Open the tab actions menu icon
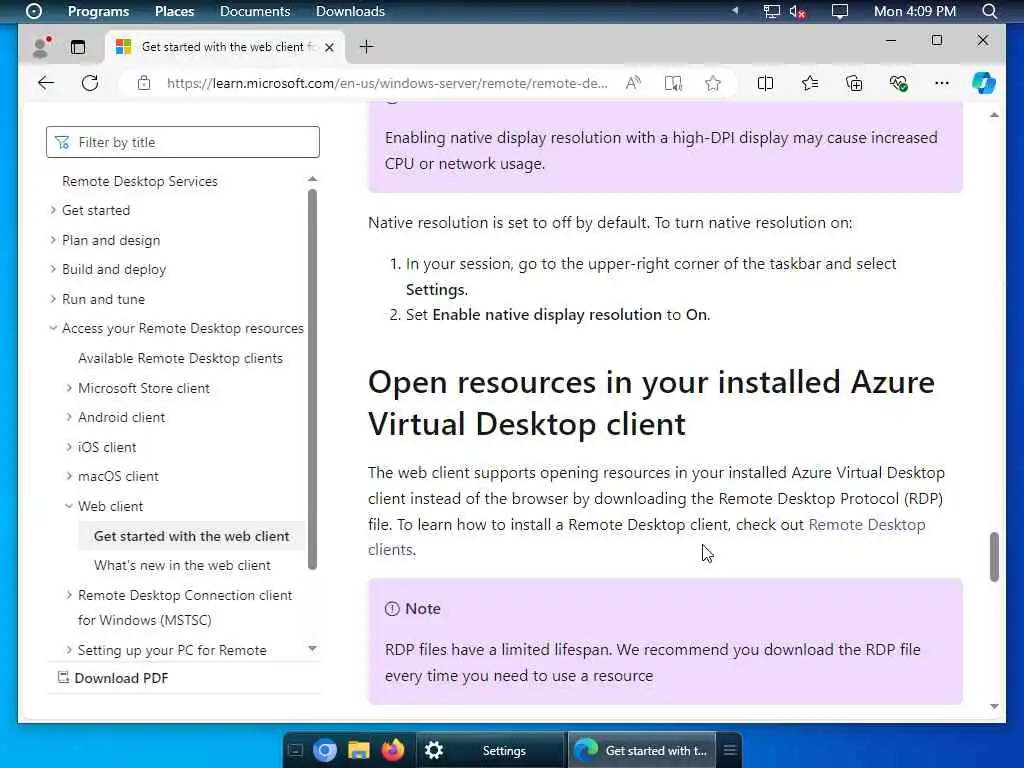 [78, 47]
